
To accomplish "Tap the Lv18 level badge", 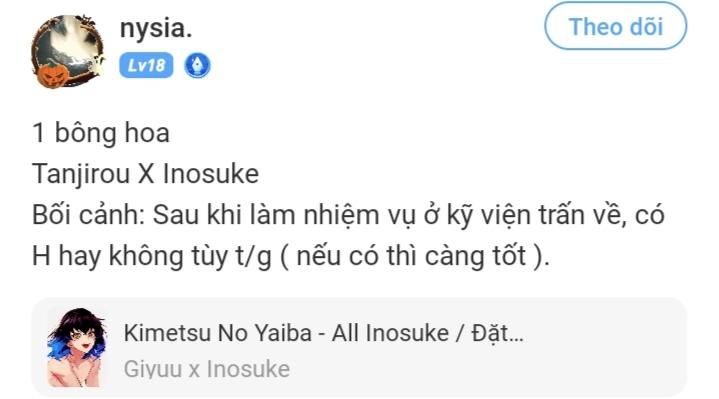I will point(146,65).
